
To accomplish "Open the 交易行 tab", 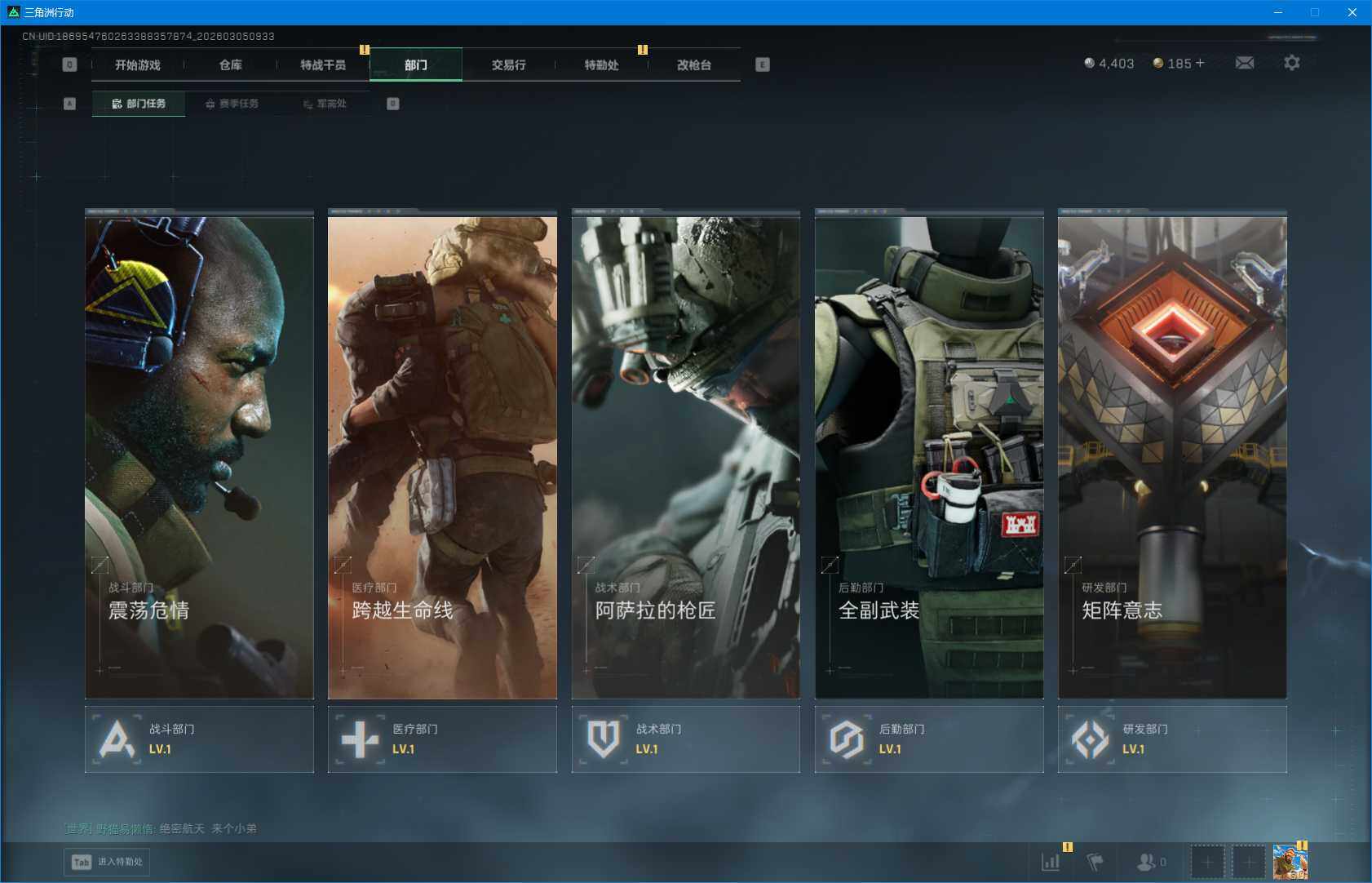I will (x=508, y=65).
